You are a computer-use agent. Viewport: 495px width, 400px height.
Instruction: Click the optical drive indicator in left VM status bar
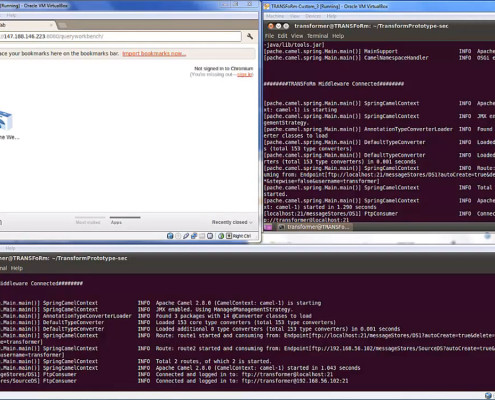point(178,236)
